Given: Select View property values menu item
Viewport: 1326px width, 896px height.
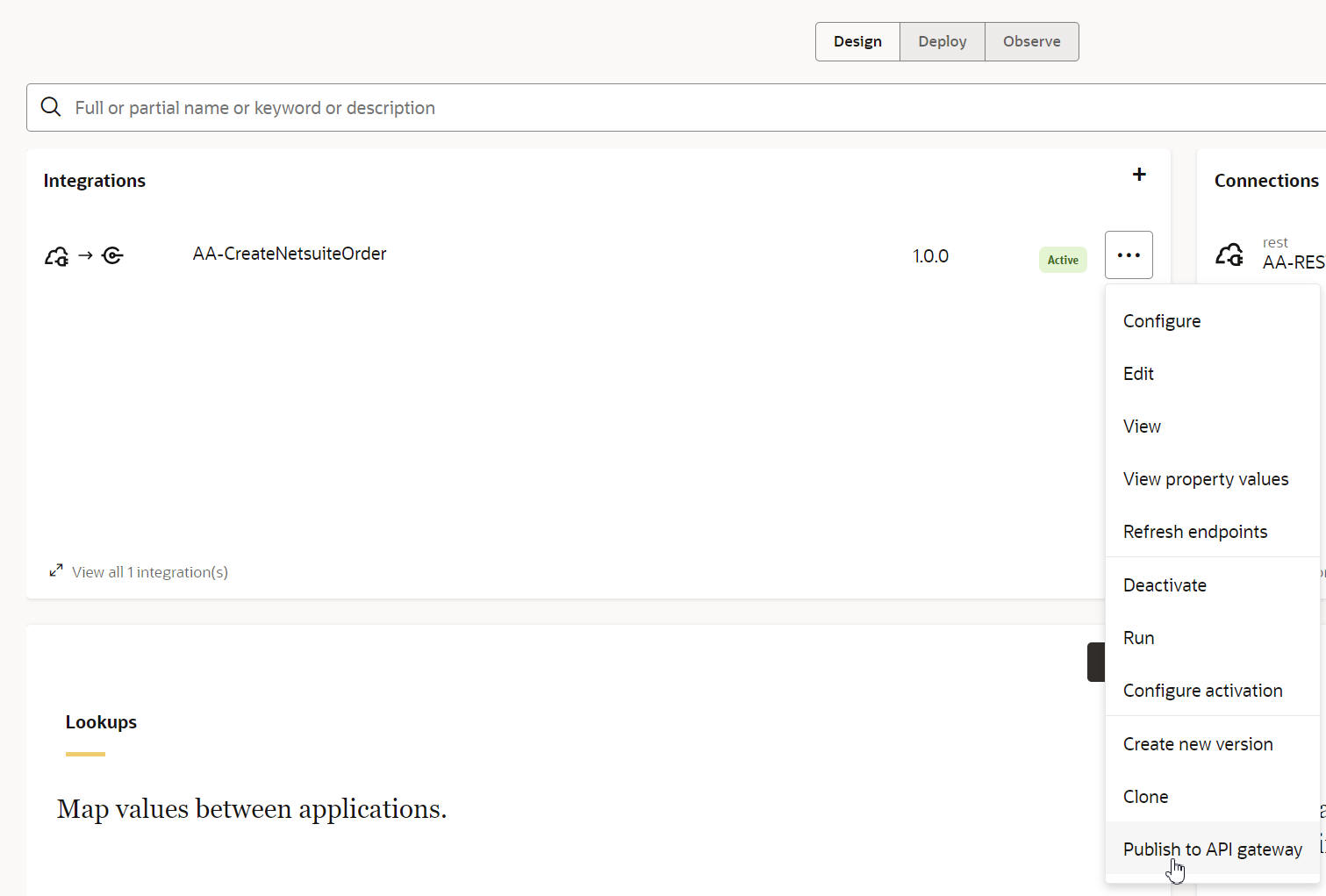Looking at the screenshot, I should coord(1206,479).
